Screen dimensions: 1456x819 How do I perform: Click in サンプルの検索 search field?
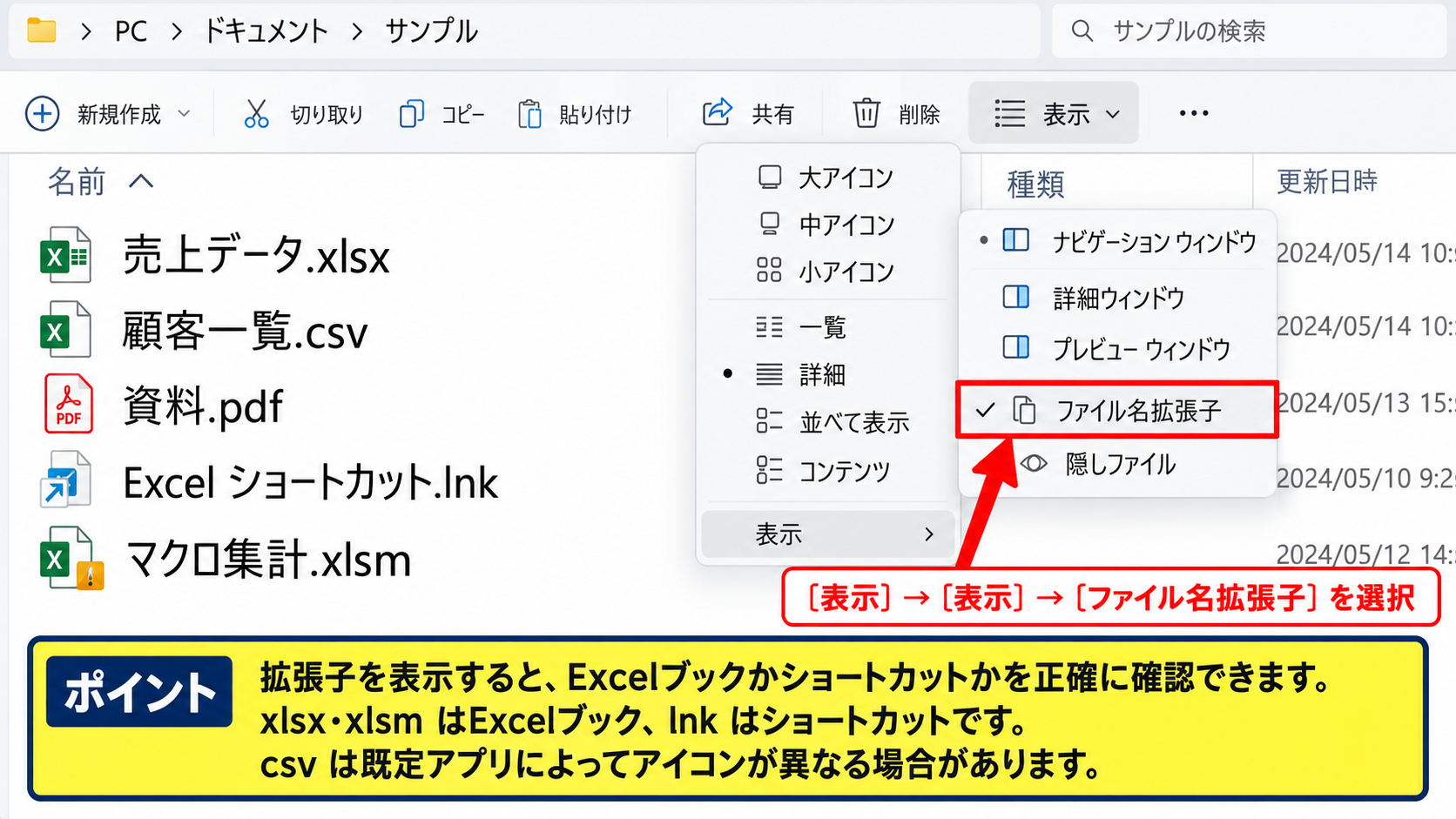tap(1249, 31)
